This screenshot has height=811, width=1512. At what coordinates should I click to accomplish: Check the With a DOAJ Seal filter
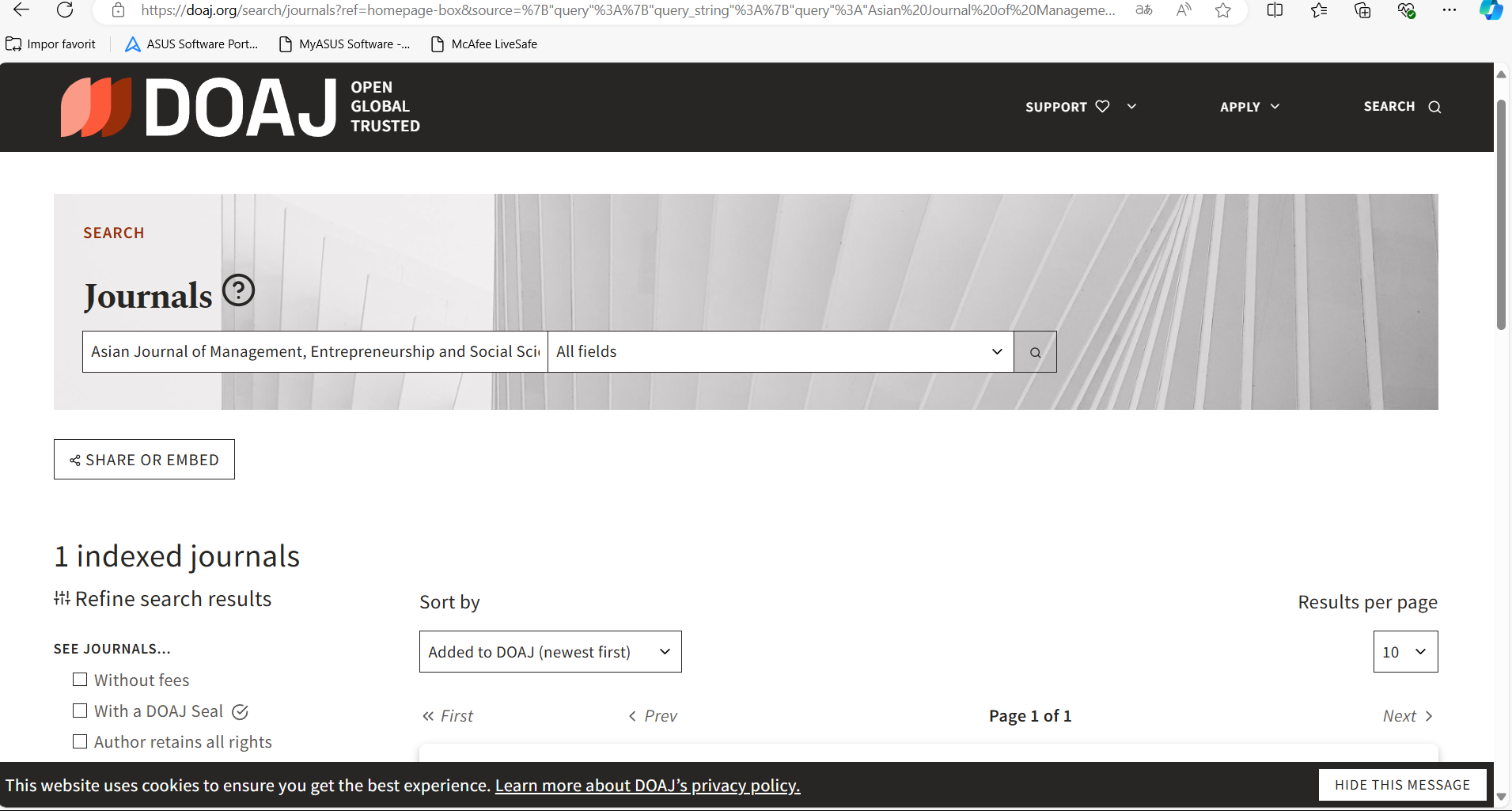click(x=80, y=711)
